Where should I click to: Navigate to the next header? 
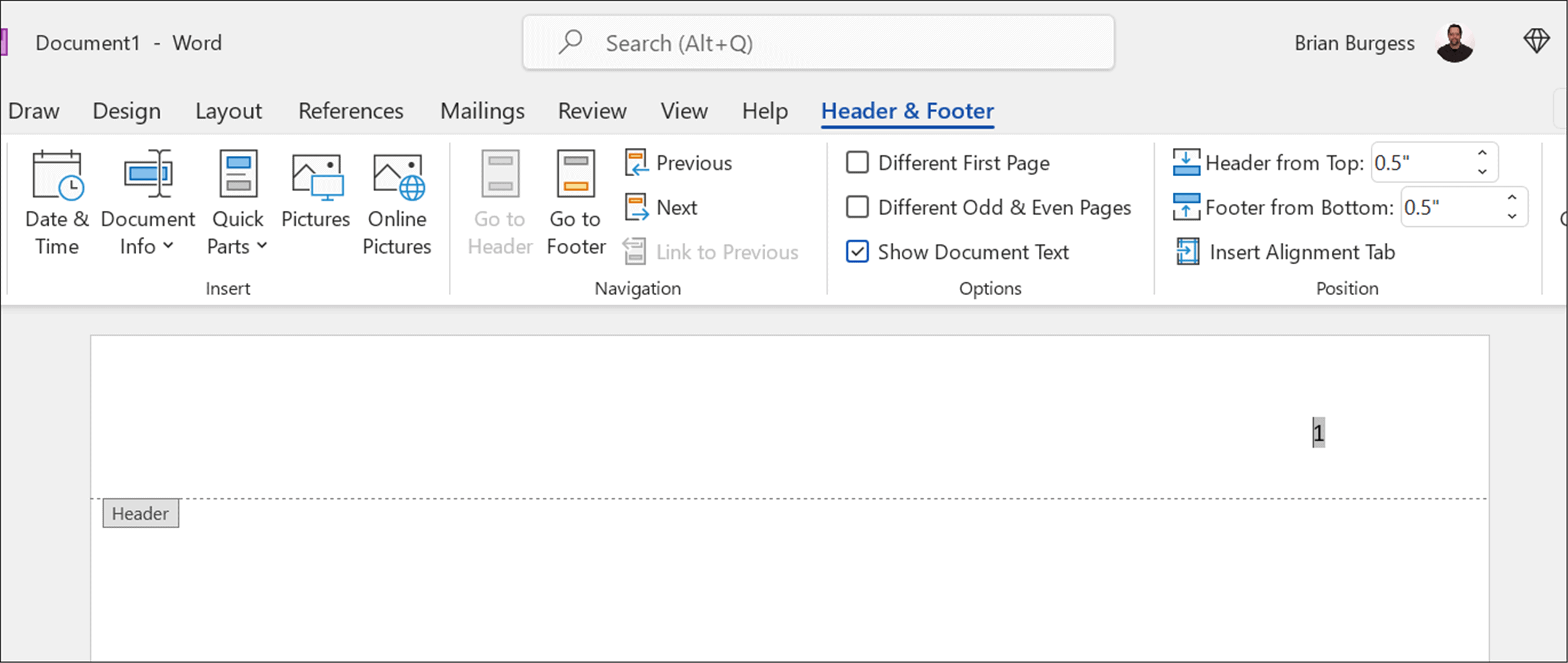[x=660, y=208]
